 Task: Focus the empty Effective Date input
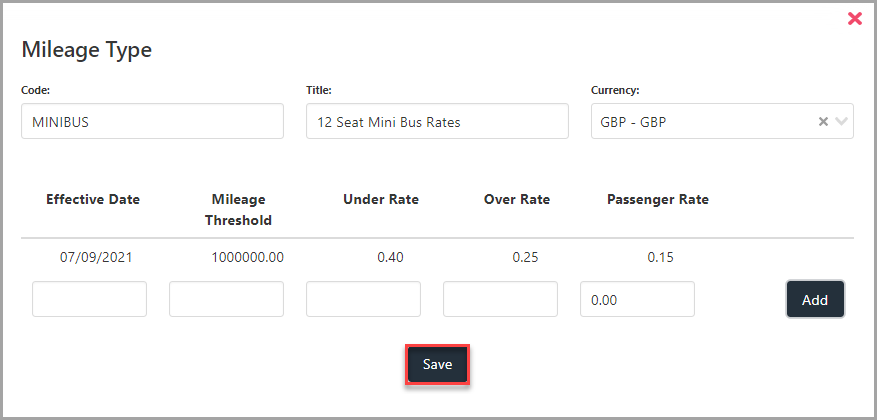click(x=89, y=299)
